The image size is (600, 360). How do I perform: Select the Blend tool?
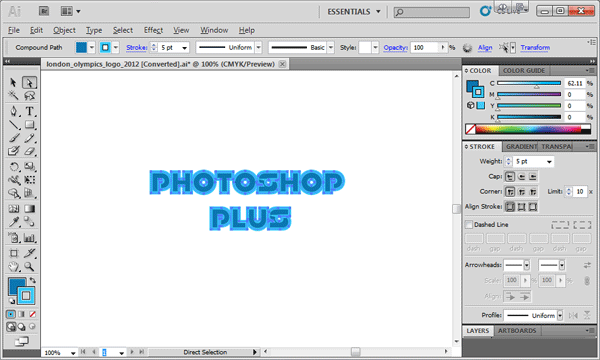[29, 222]
